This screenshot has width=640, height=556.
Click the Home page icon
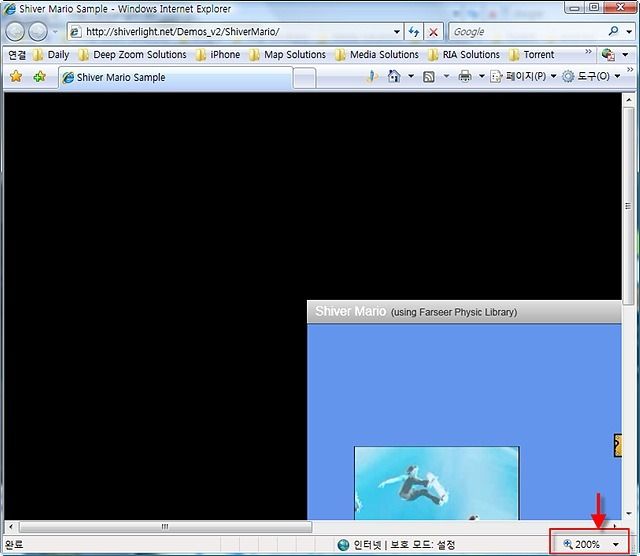394,76
